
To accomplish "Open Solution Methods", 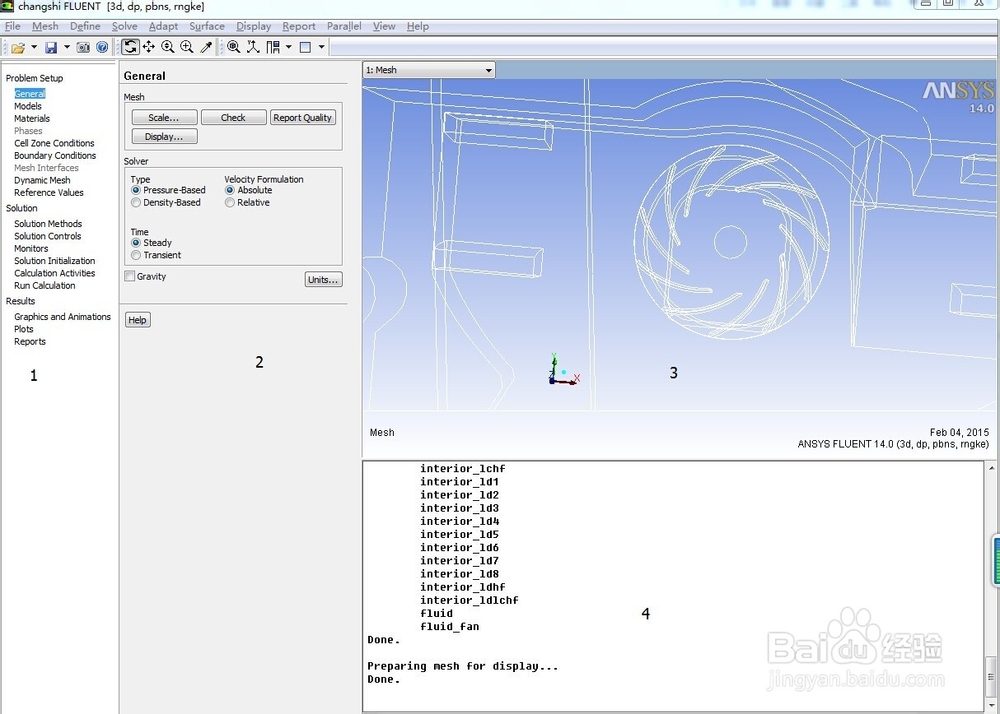I will pos(48,224).
